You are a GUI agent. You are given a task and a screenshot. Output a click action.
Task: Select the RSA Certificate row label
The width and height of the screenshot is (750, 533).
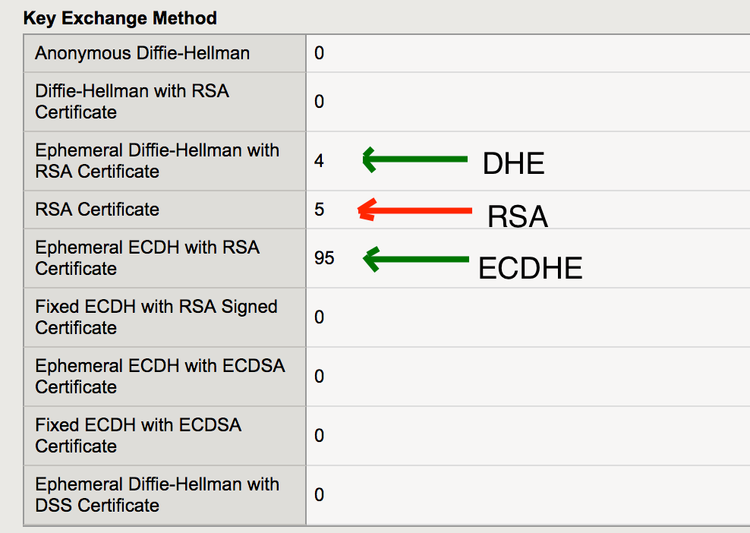[x=97, y=210]
